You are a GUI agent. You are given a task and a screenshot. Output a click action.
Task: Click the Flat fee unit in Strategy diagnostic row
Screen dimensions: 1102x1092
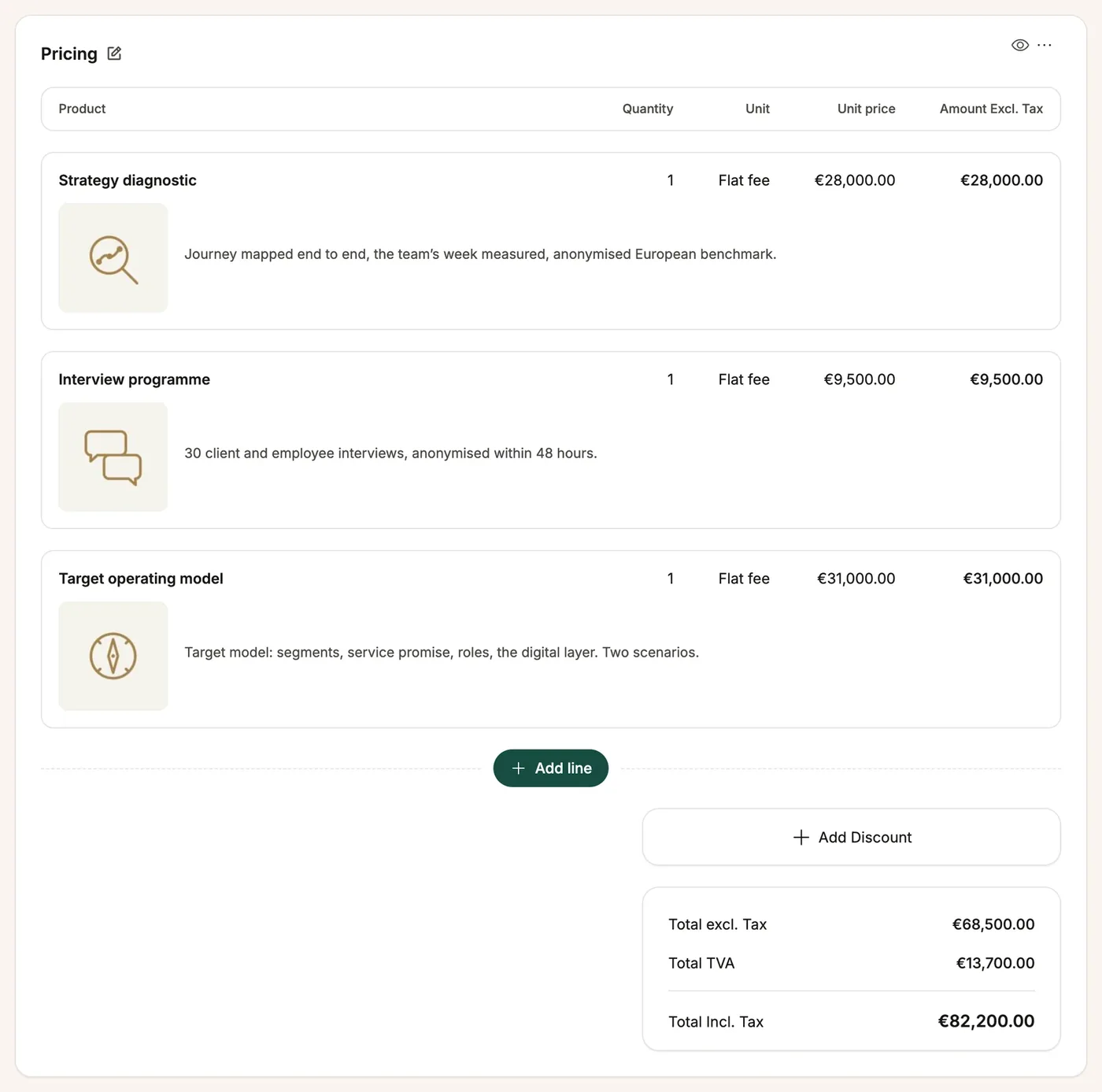tap(744, 180)
